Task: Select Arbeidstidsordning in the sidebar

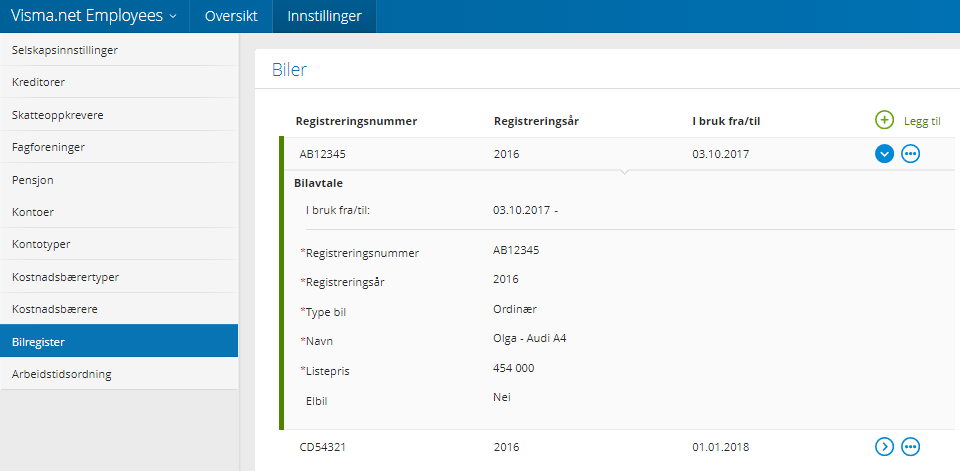Action: [119, 374]
